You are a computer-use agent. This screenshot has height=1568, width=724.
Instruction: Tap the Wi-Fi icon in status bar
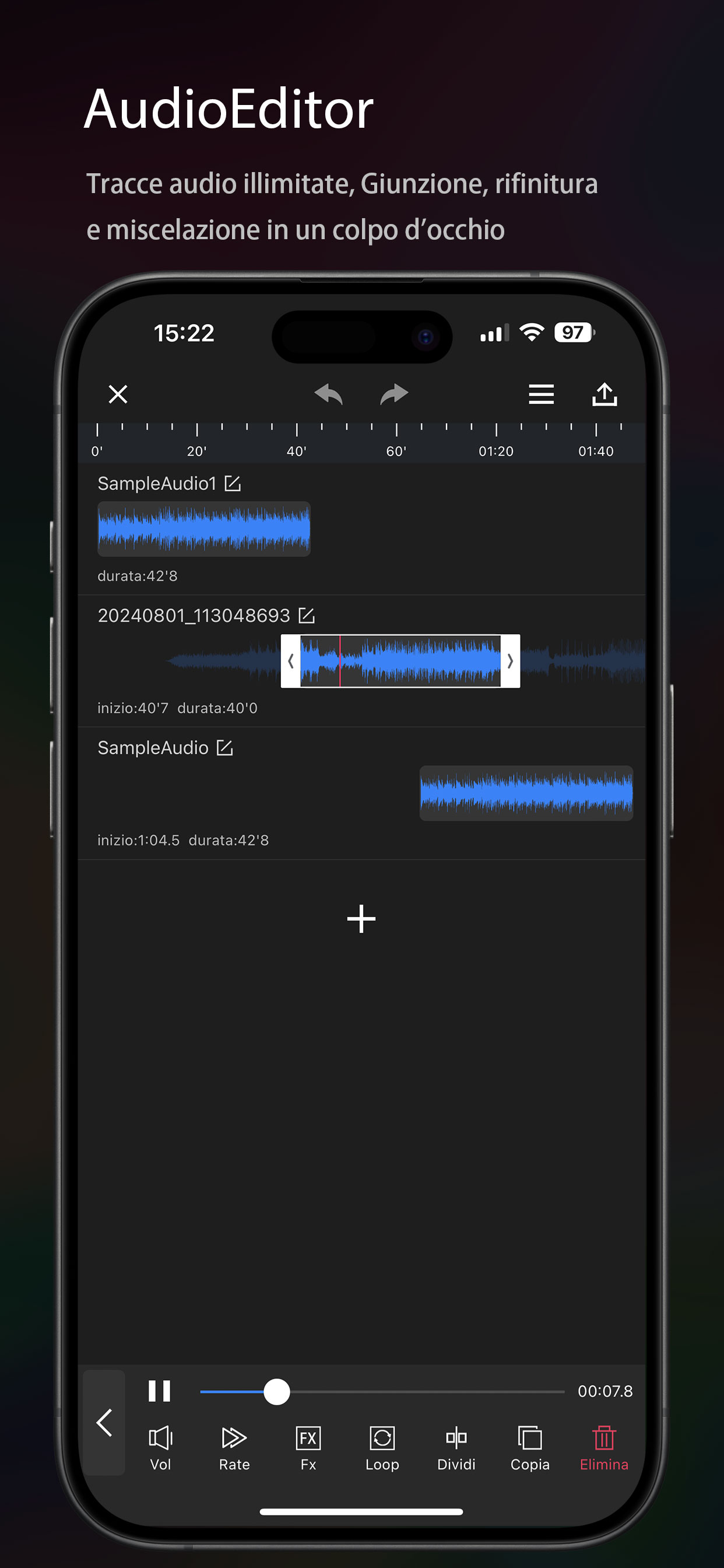532,332
